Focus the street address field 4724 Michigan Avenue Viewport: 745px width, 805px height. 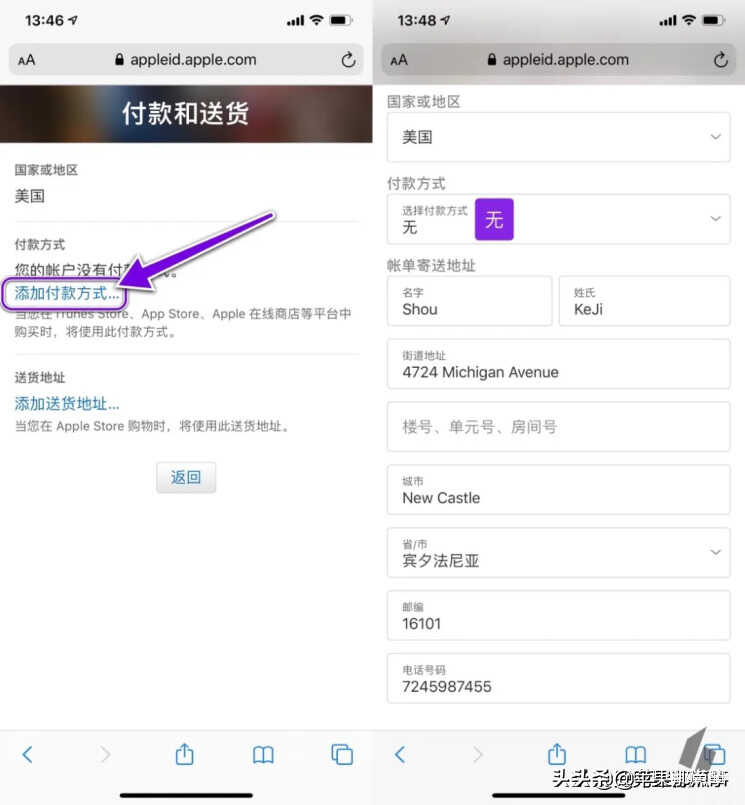pyautogui.click(x=558, y=364)
